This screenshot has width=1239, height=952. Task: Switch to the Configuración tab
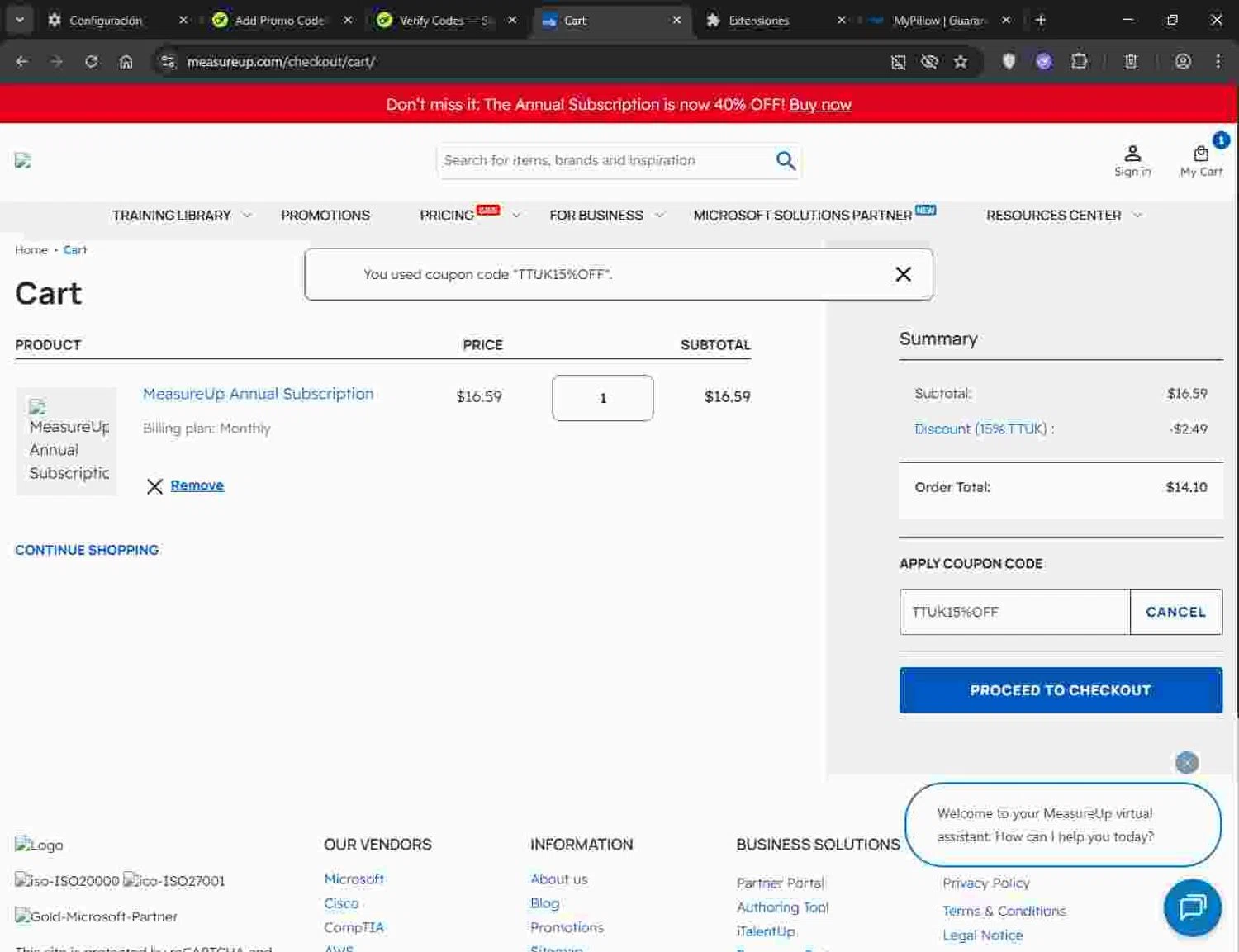105,20
